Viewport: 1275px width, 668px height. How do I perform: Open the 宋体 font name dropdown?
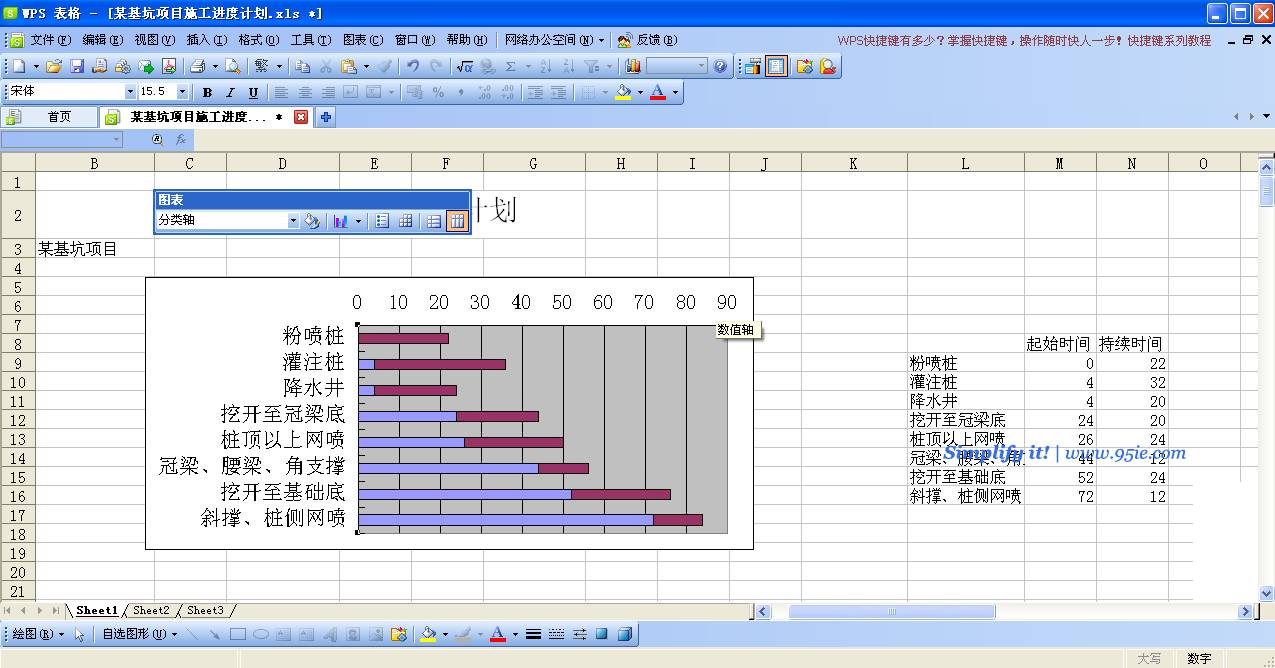[x=130, y=92]
